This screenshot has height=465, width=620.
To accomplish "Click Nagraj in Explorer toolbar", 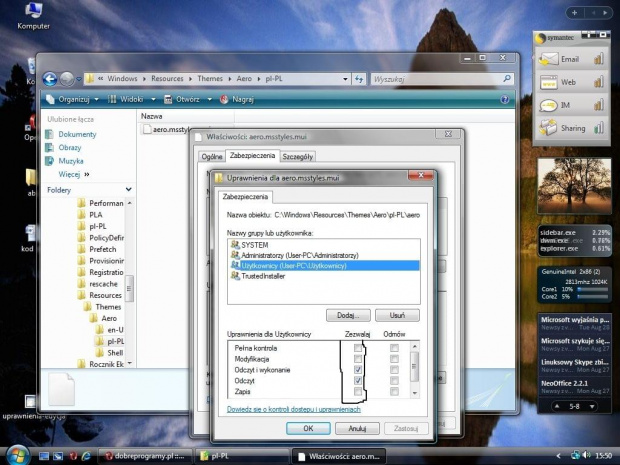I will (237, 99).
